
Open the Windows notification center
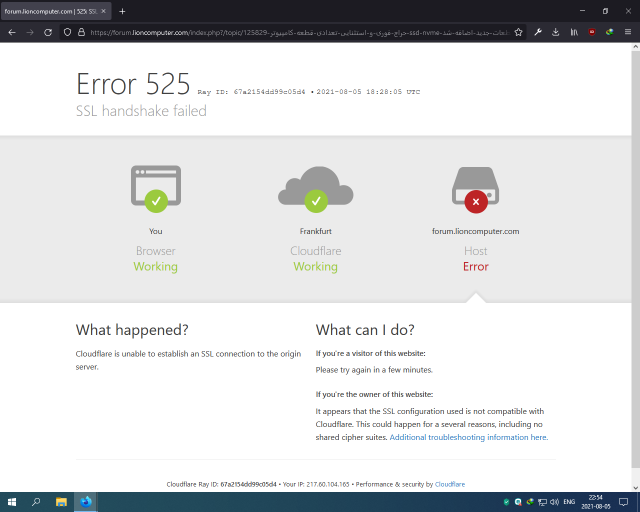(628, 501)
